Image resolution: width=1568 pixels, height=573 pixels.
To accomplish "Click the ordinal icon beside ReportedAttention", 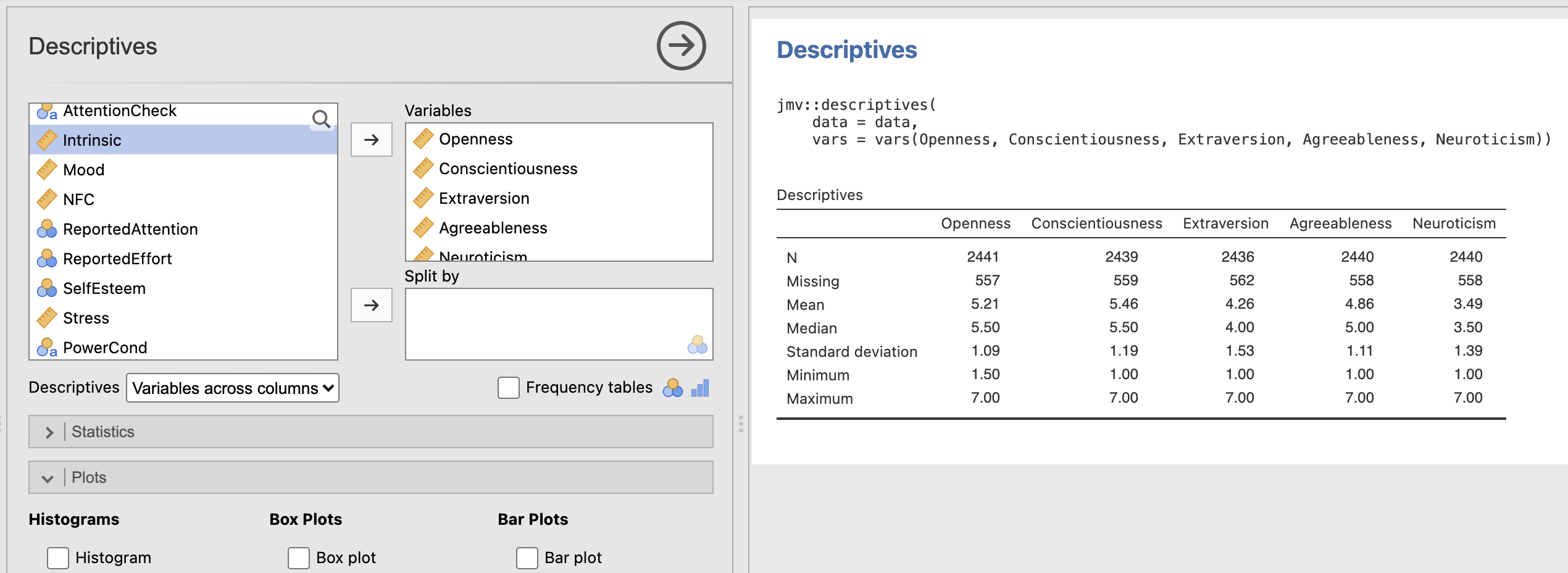I will (x=47, y=229).
